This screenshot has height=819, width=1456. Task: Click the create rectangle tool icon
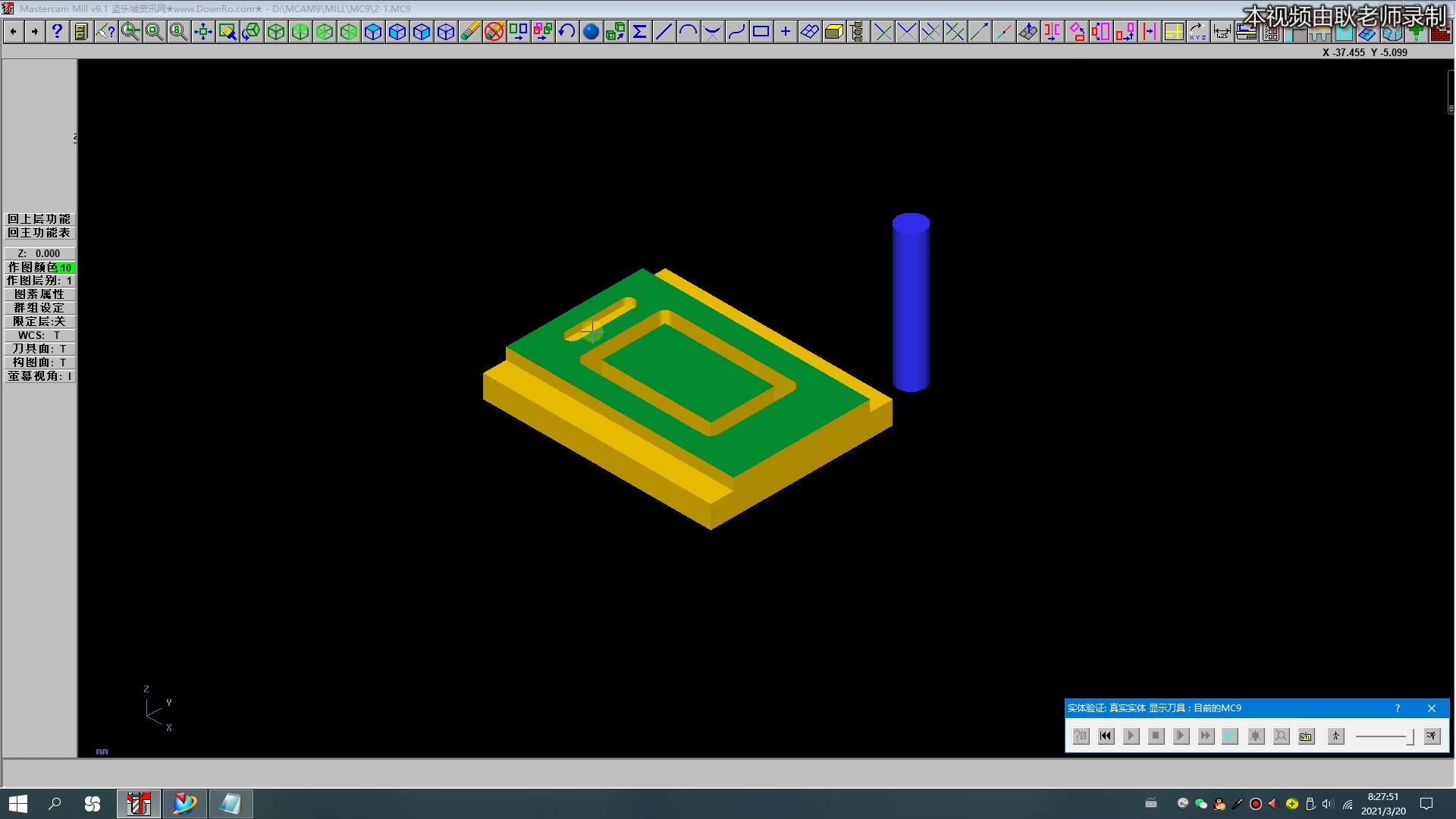click(761, 32)
